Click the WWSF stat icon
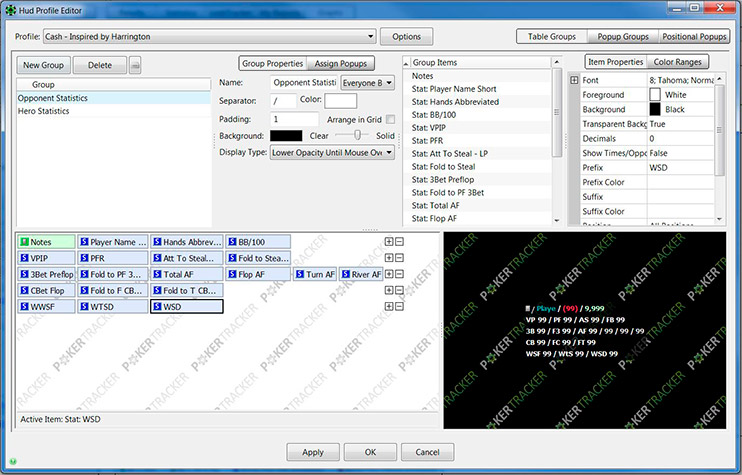Viewport: 742px width, 475px height. pyautogui.click(x=25, y=307)
